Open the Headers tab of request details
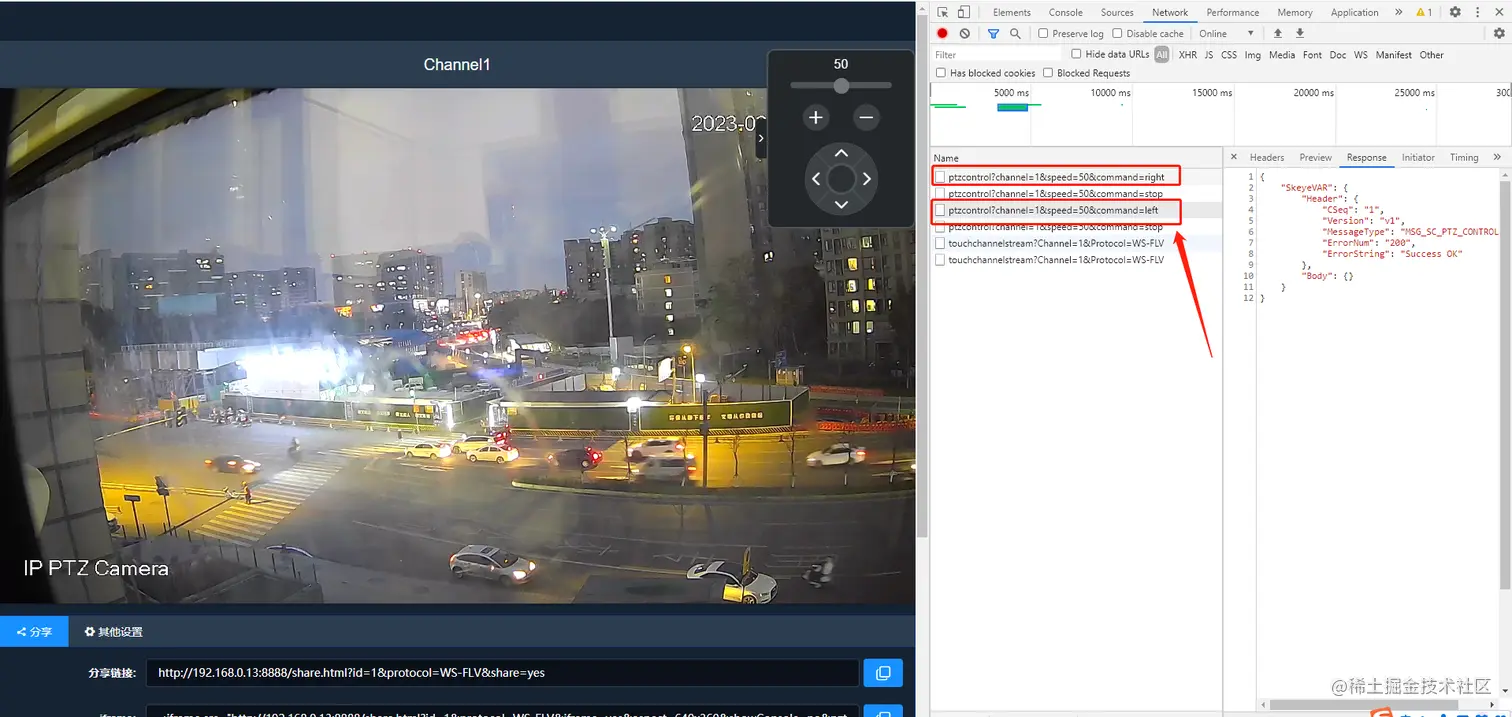Screen dimensions: 1512x717 1266,157
